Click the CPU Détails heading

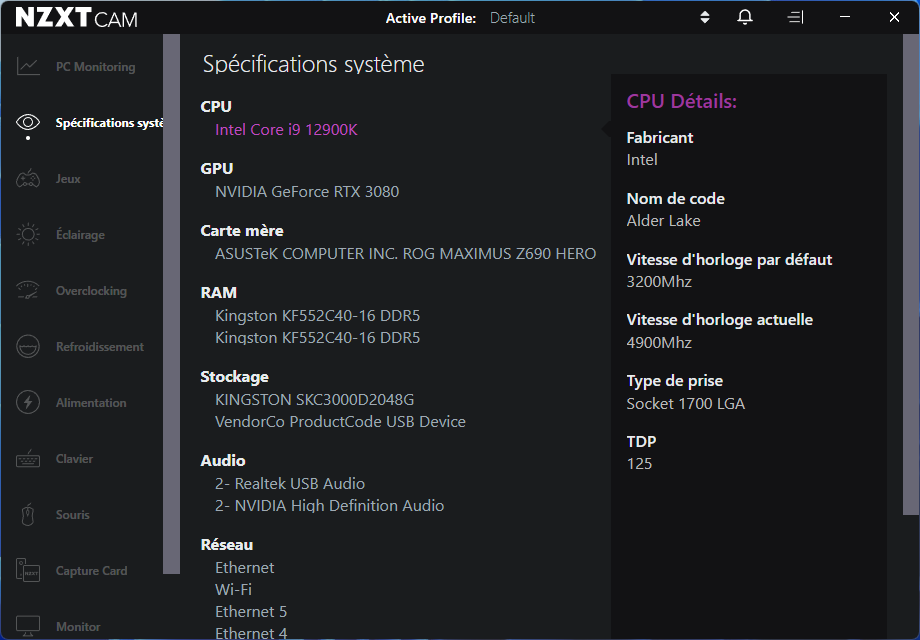point(682,101)
